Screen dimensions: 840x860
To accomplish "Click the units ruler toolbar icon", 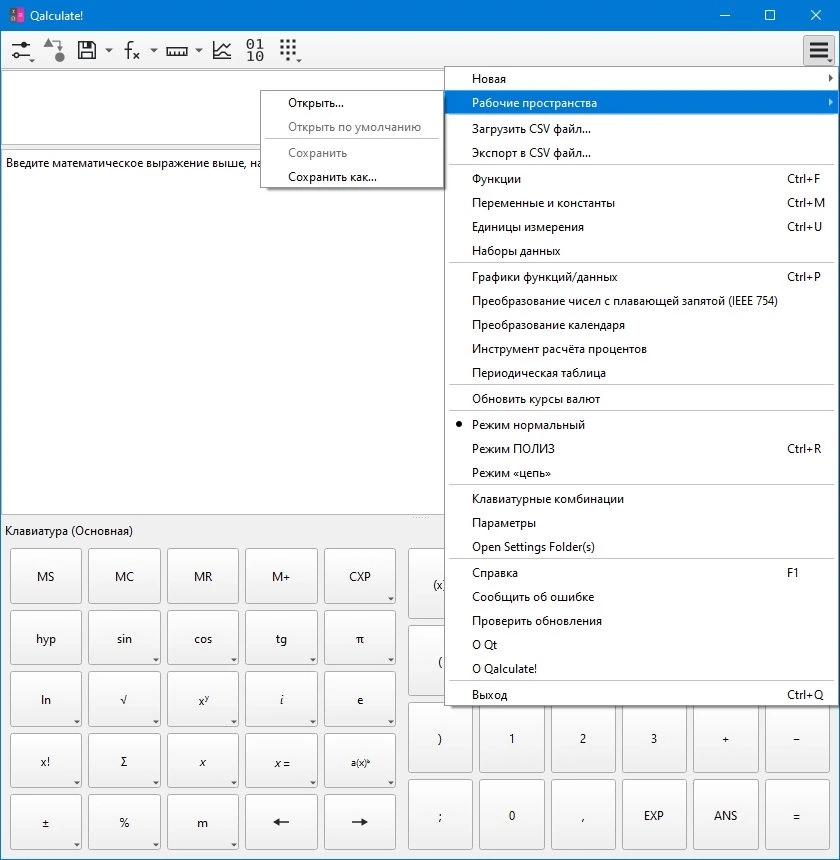I will 177,51.
